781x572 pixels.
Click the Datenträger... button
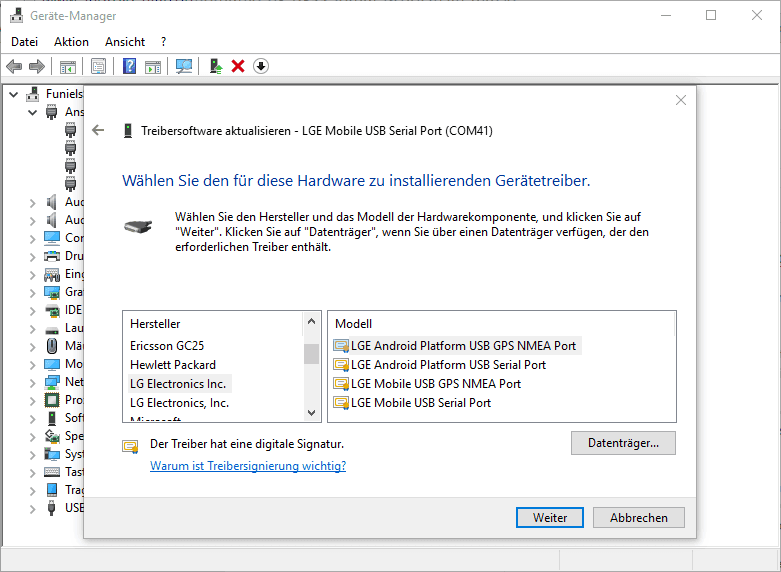click(x=623, y=443)
